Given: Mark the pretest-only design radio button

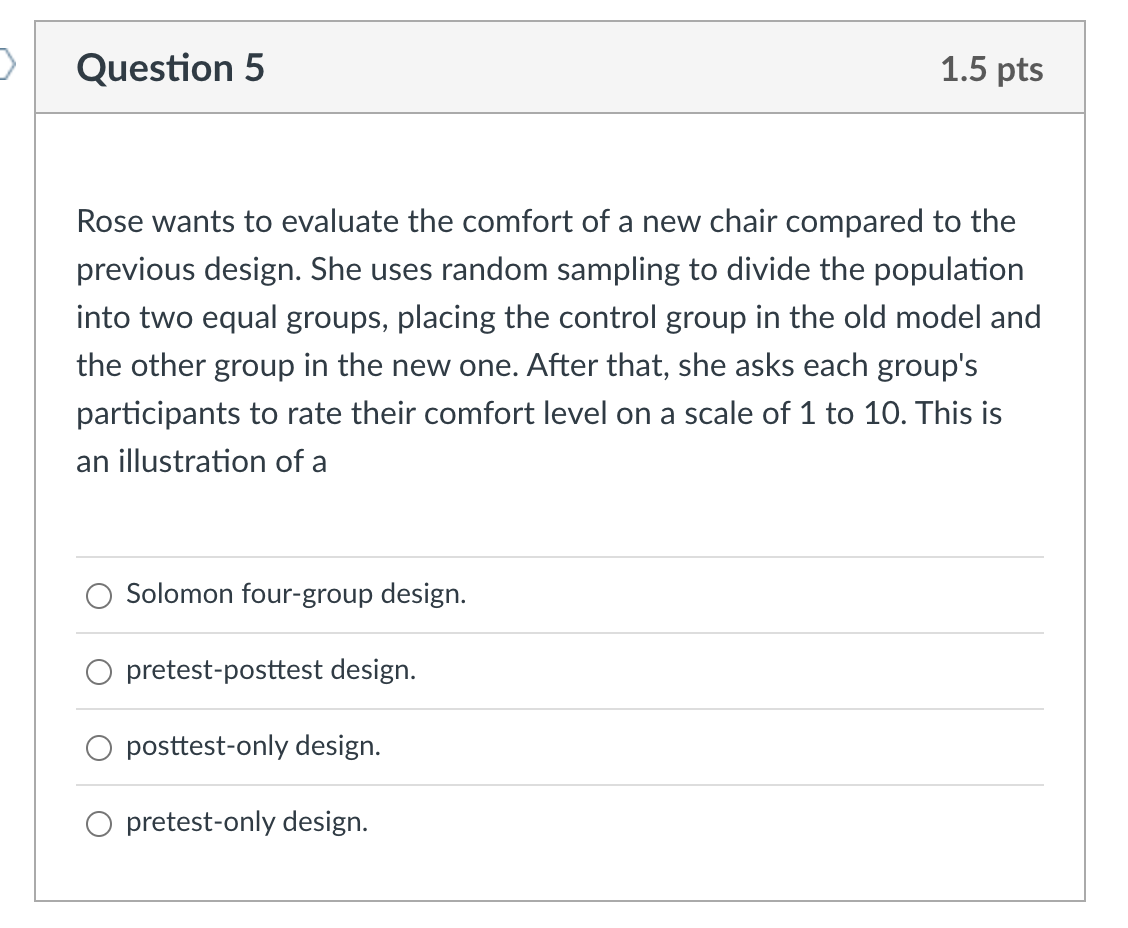Looking at the screenshot, I should pyautogui.click(x=99, y=824).
